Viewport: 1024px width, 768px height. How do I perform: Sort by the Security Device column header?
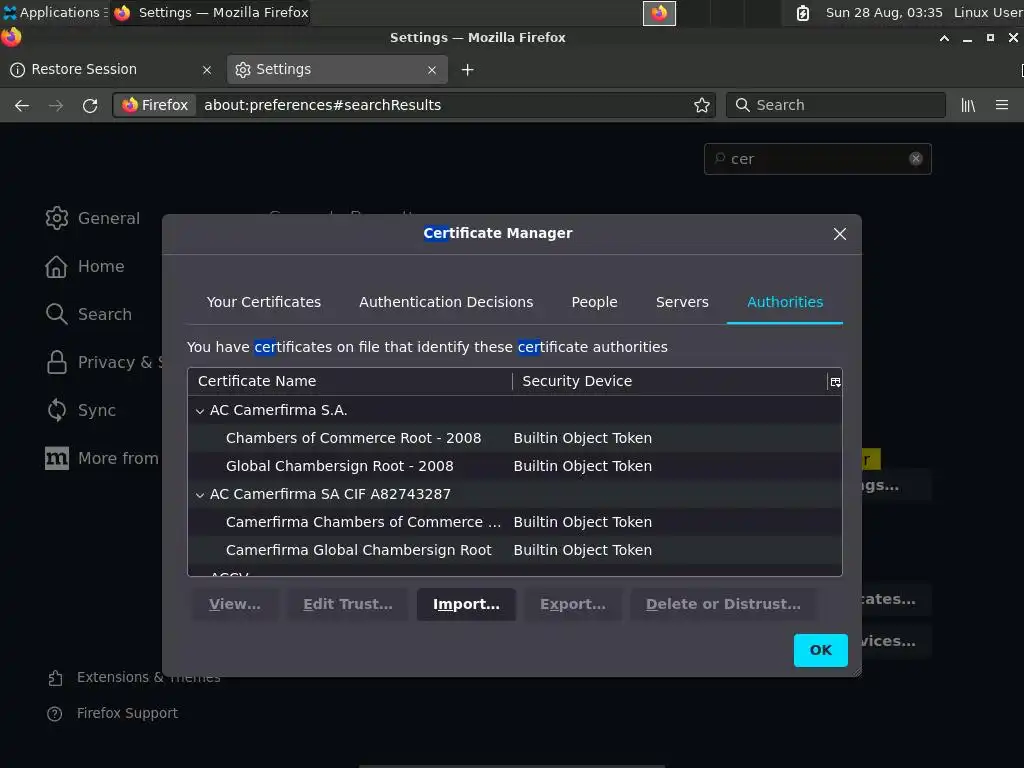pyautogui.click(x=670, y=381)
